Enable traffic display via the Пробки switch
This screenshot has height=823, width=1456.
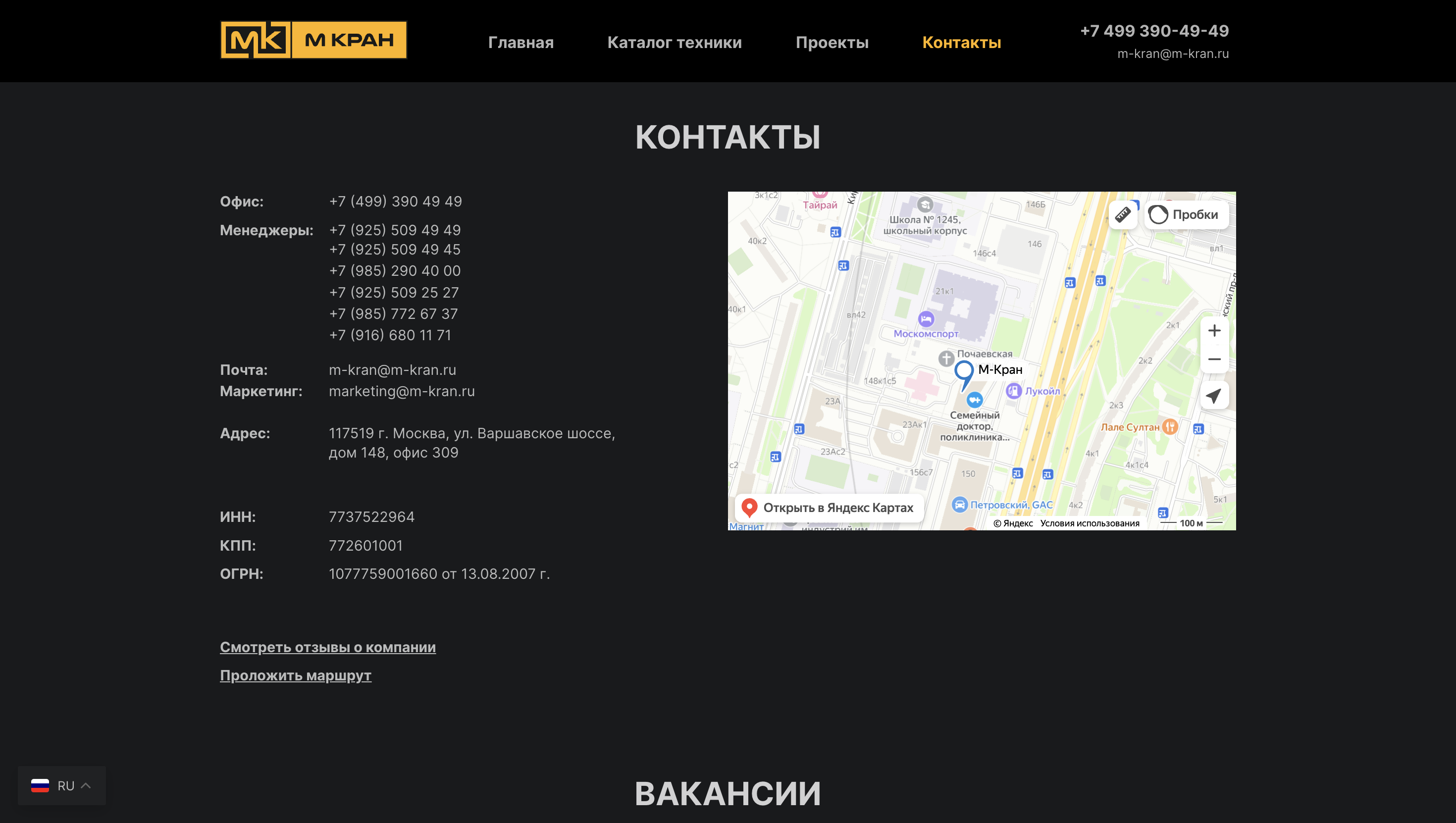1158,214
